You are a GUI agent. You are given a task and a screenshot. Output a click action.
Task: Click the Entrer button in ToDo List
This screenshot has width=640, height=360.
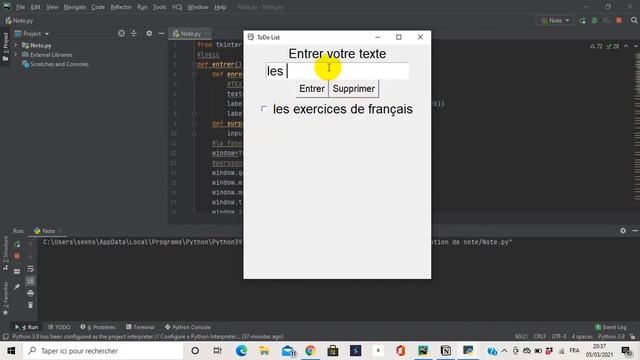[x=312, y=89]
